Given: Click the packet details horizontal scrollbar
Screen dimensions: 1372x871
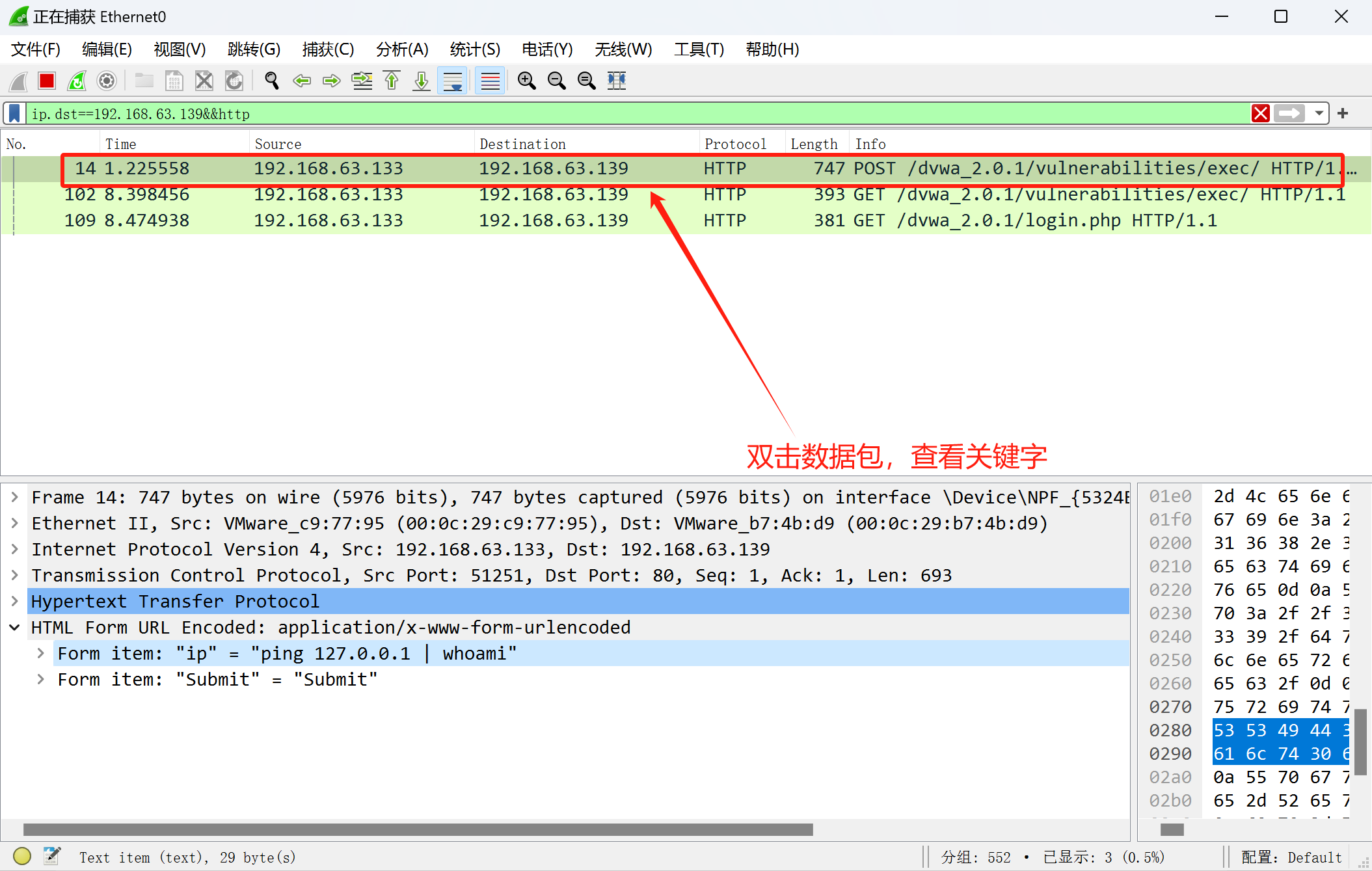Looking at the screenshot, I should pos(418,829).
